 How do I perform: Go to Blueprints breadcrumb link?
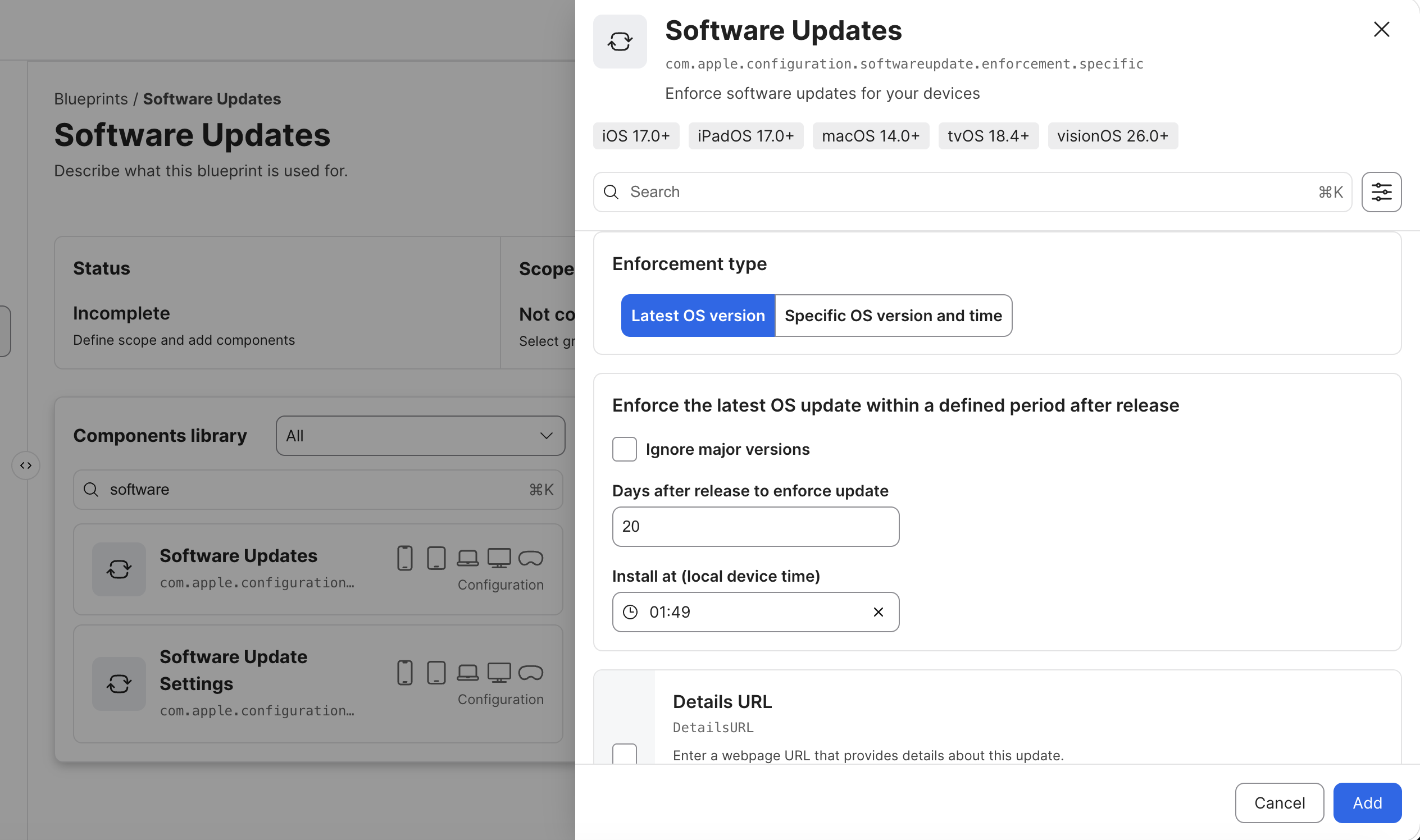click(90, 98)
